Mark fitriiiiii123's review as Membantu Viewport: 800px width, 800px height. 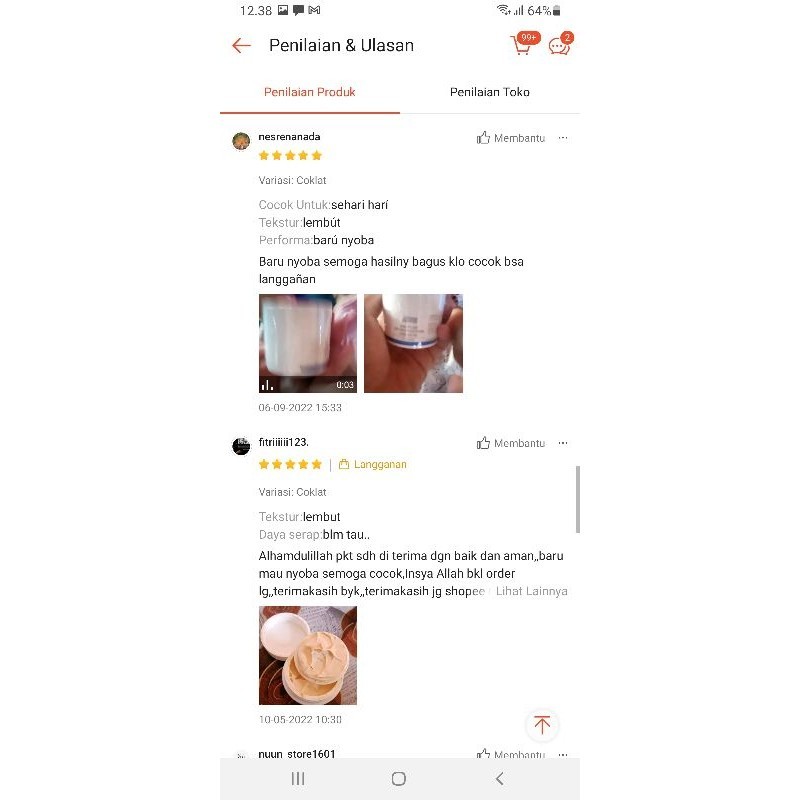click(511, 443)
